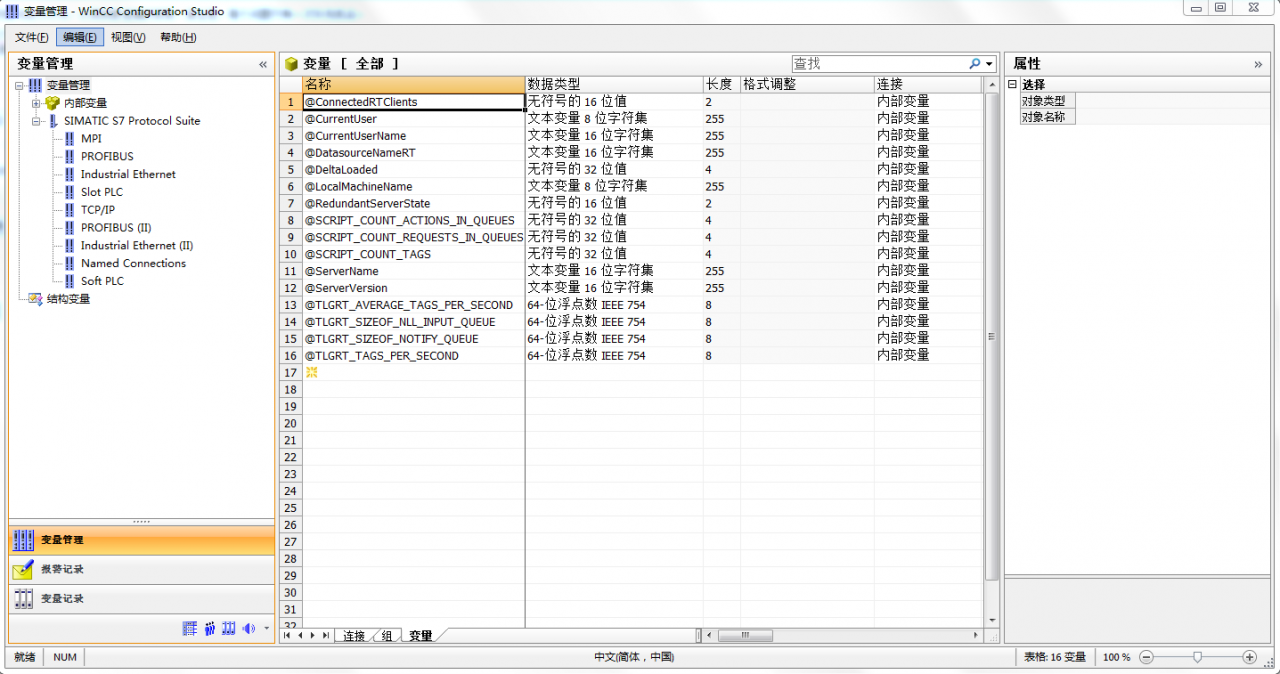Open navigation bar configure buttons dropdown

[x=266, y=629]
